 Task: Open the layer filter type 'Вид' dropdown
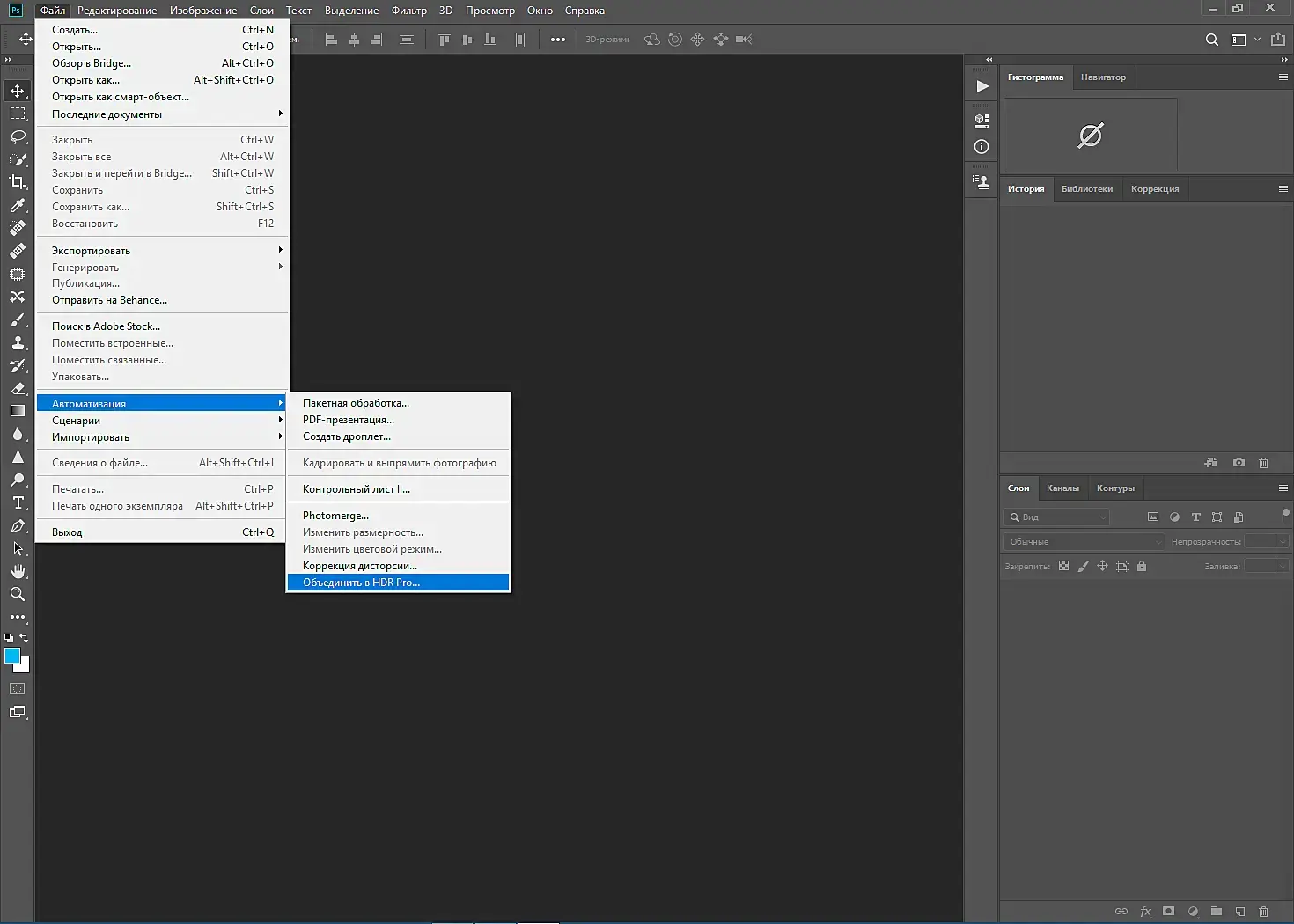pos(1056,517)
